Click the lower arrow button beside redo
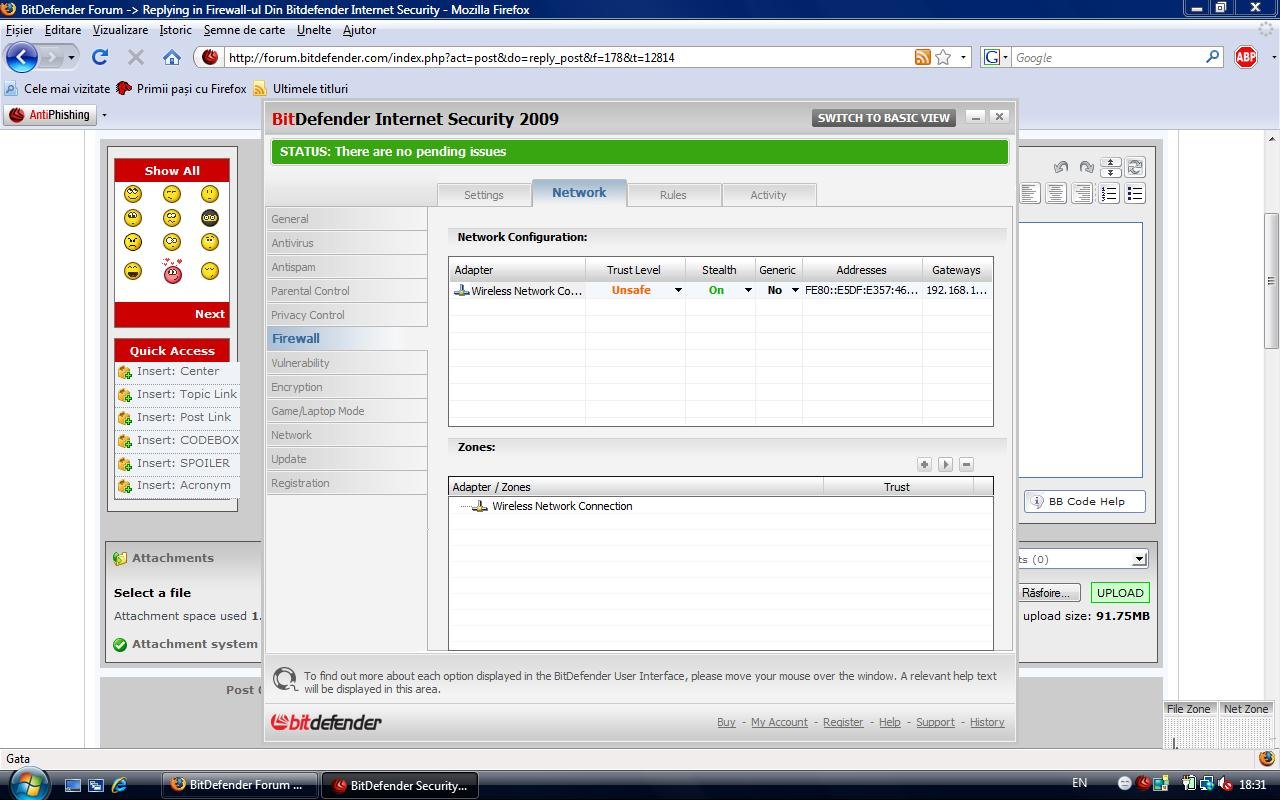Viewport: 1280px width, 800px height. [1110, 172]
